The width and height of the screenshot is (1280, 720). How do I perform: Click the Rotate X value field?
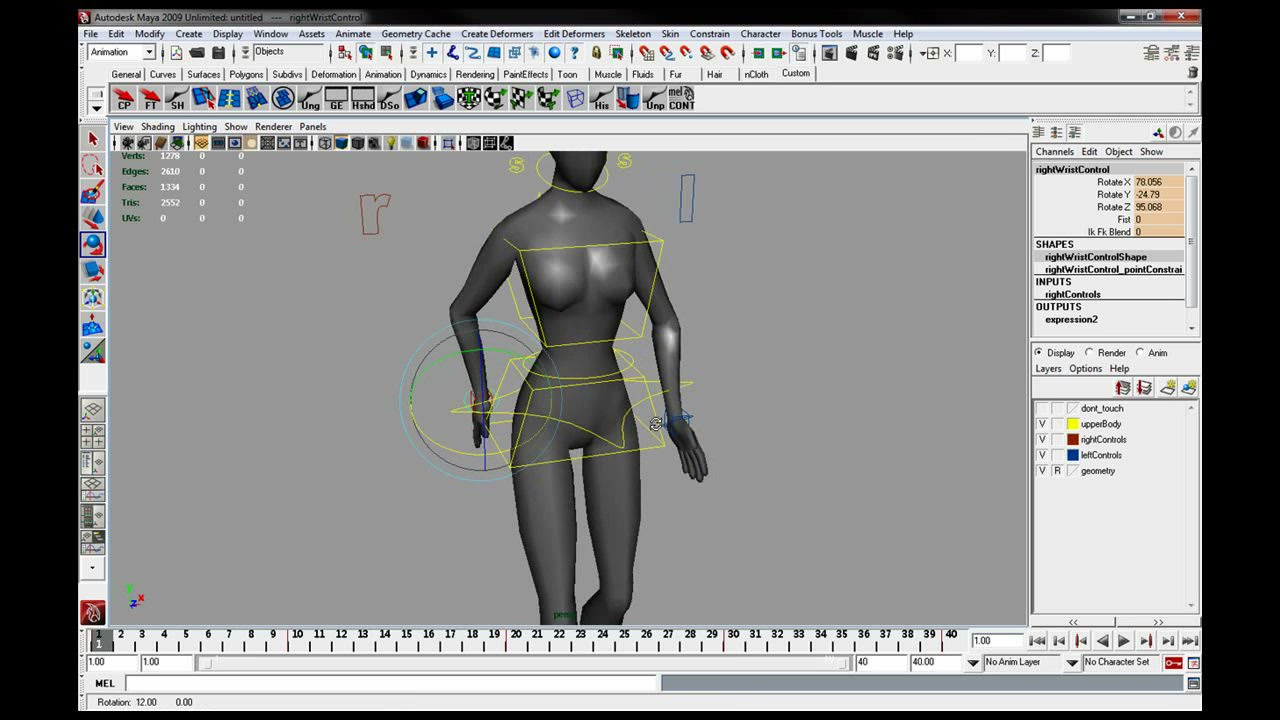(1158, 182)
